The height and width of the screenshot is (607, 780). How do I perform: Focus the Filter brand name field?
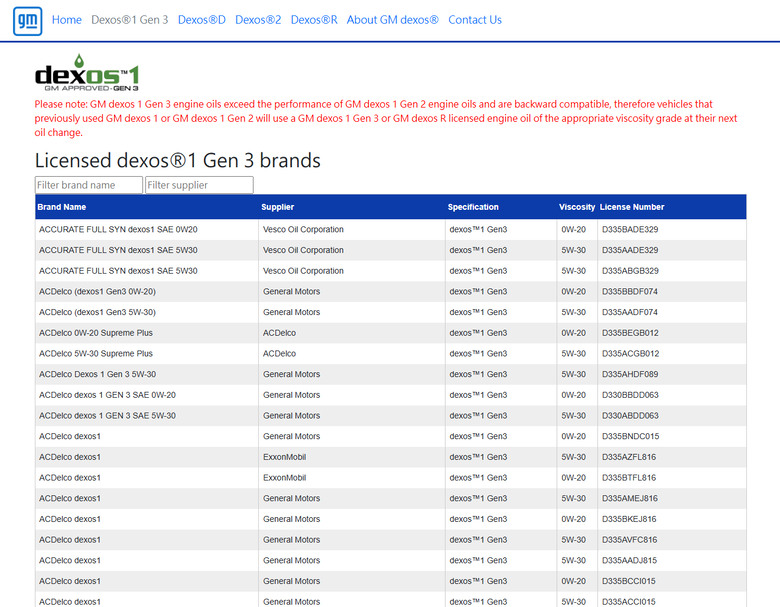click(89, 185)
